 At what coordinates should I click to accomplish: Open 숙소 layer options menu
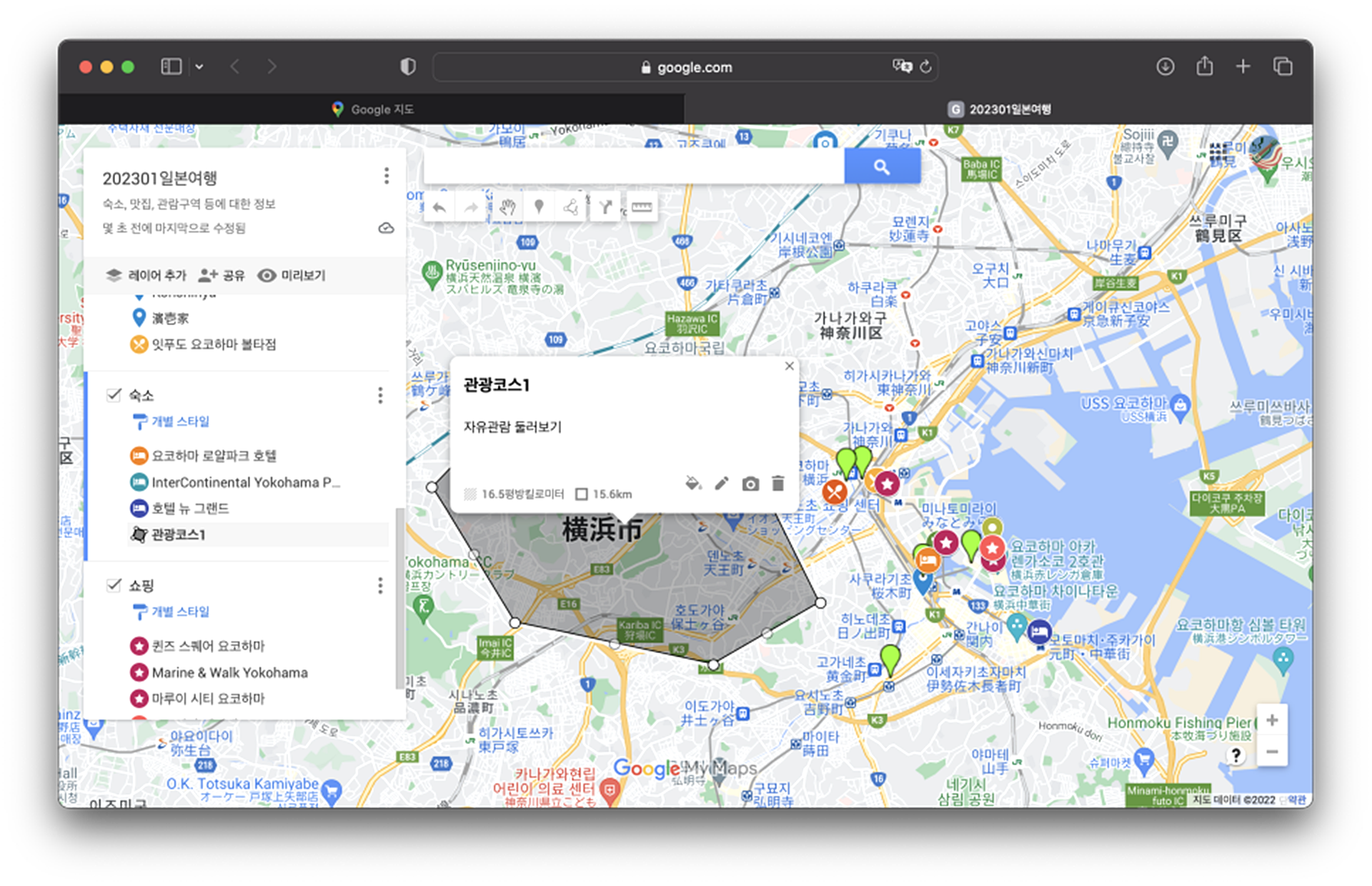pyautogui.click(x=380, y=395)
